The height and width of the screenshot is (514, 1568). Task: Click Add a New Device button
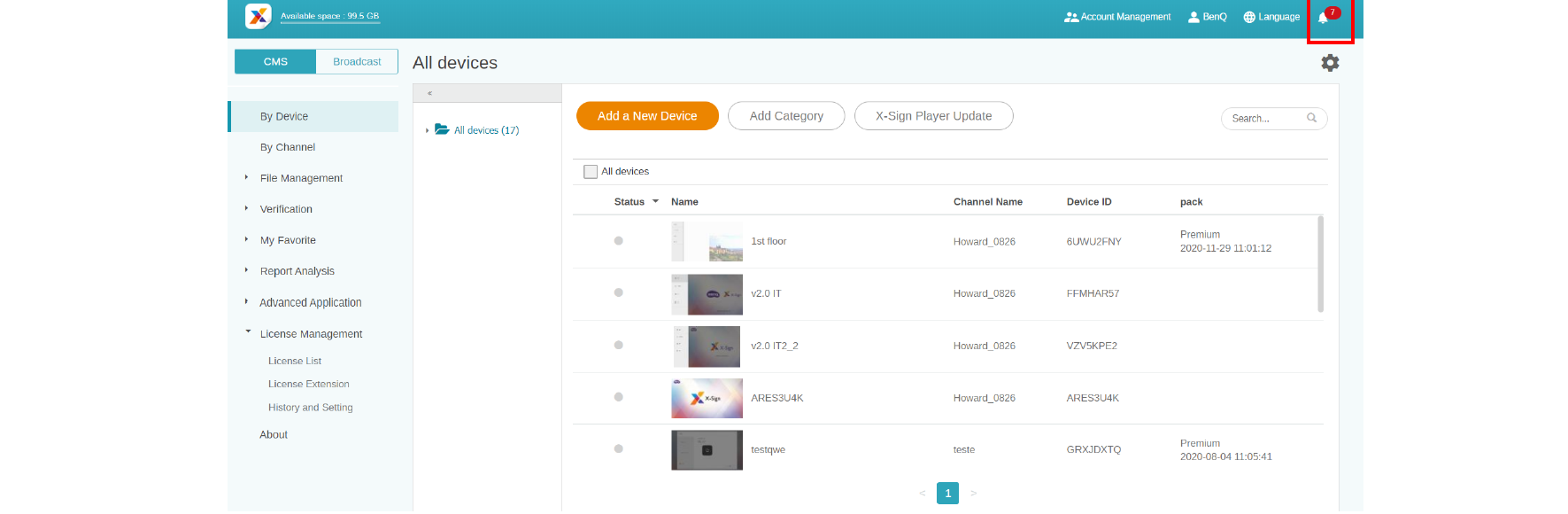pyautogui.click(x=647, y=116)
